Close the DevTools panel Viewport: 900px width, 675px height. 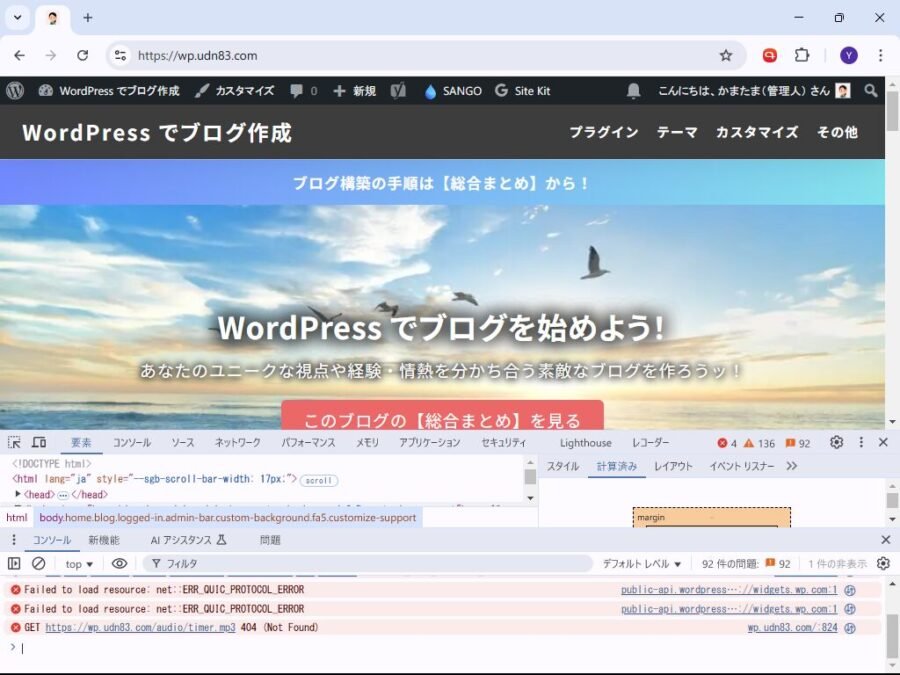click(883, 442)
